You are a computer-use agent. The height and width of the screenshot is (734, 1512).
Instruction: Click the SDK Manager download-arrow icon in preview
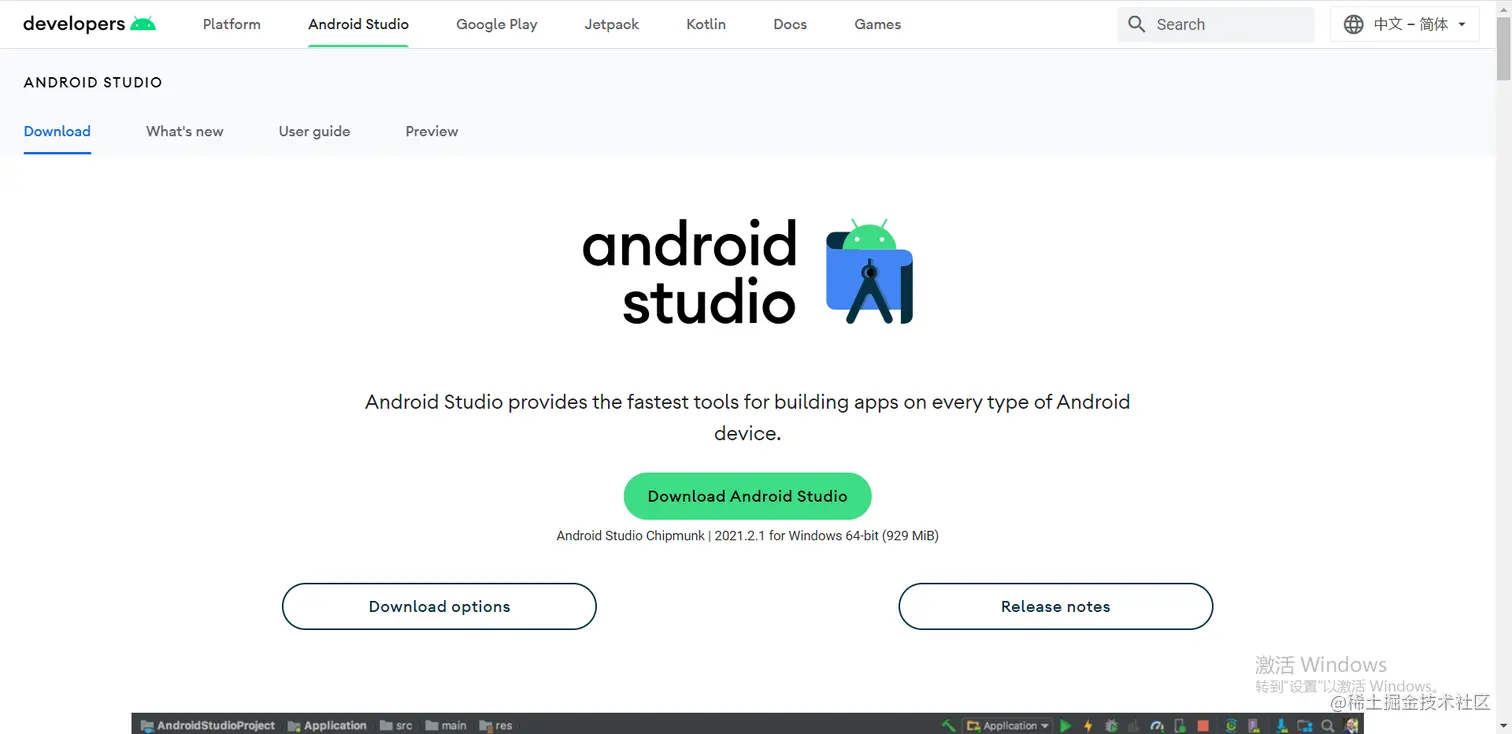(x=1282, y=726)
